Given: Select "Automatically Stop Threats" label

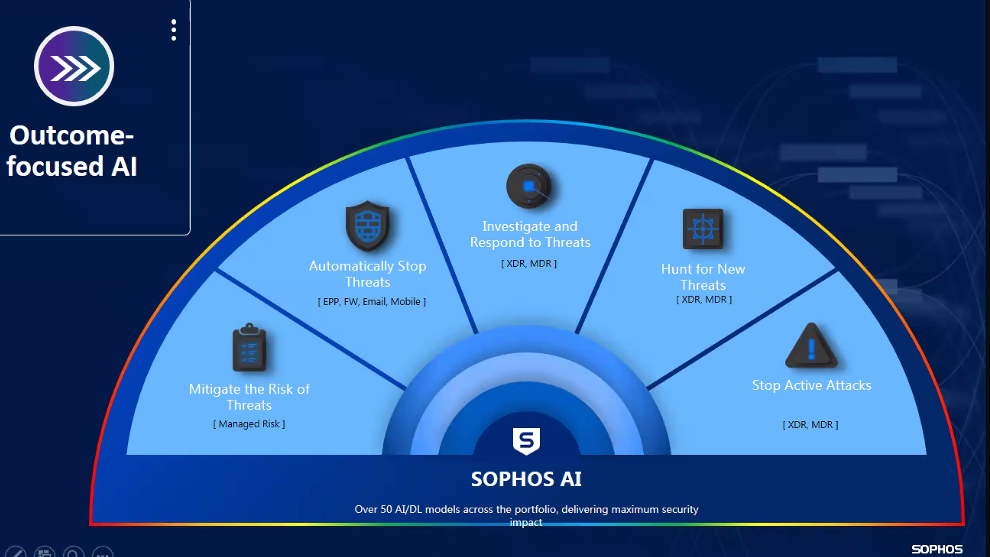Looking at the screenshot, I should 367,274.
